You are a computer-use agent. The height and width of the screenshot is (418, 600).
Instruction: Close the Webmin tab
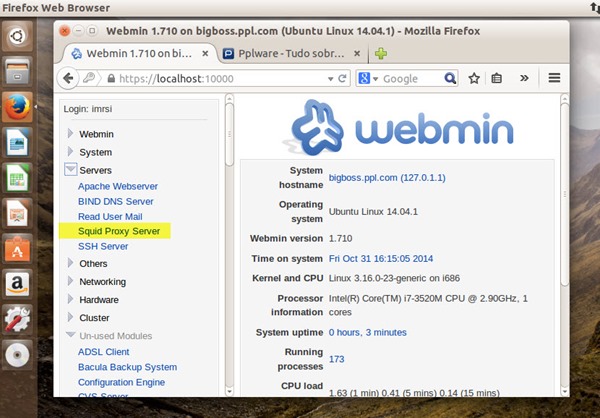click(205, 54)
